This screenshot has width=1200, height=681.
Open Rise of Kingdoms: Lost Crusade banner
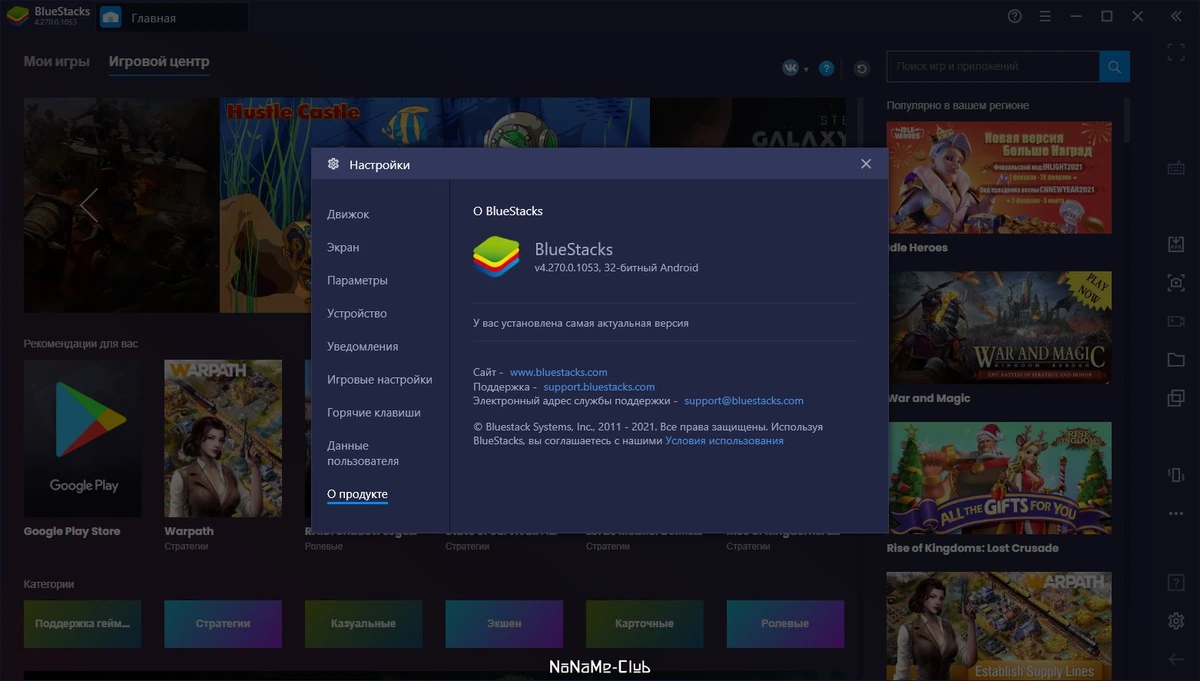click(x=999, y=477)
